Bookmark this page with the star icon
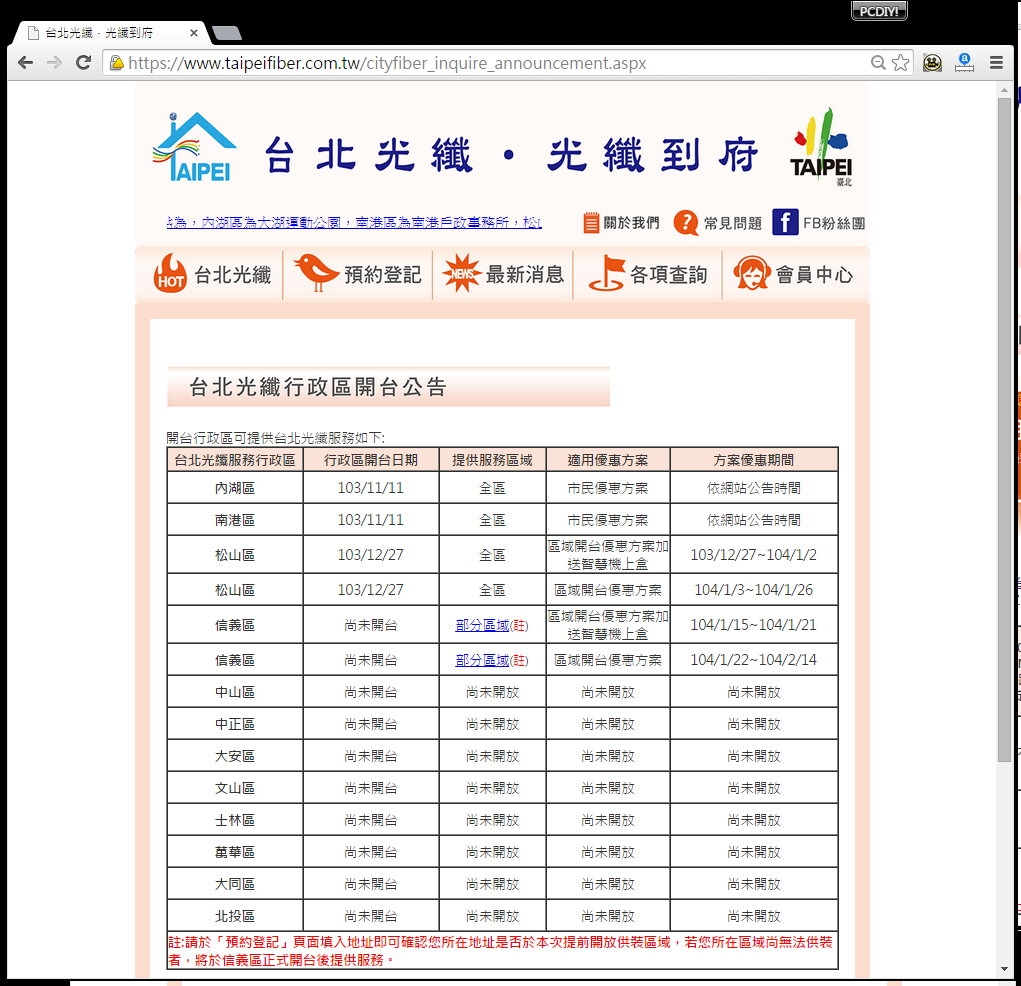The image size is (1021, 986). (x=901, y=63)
